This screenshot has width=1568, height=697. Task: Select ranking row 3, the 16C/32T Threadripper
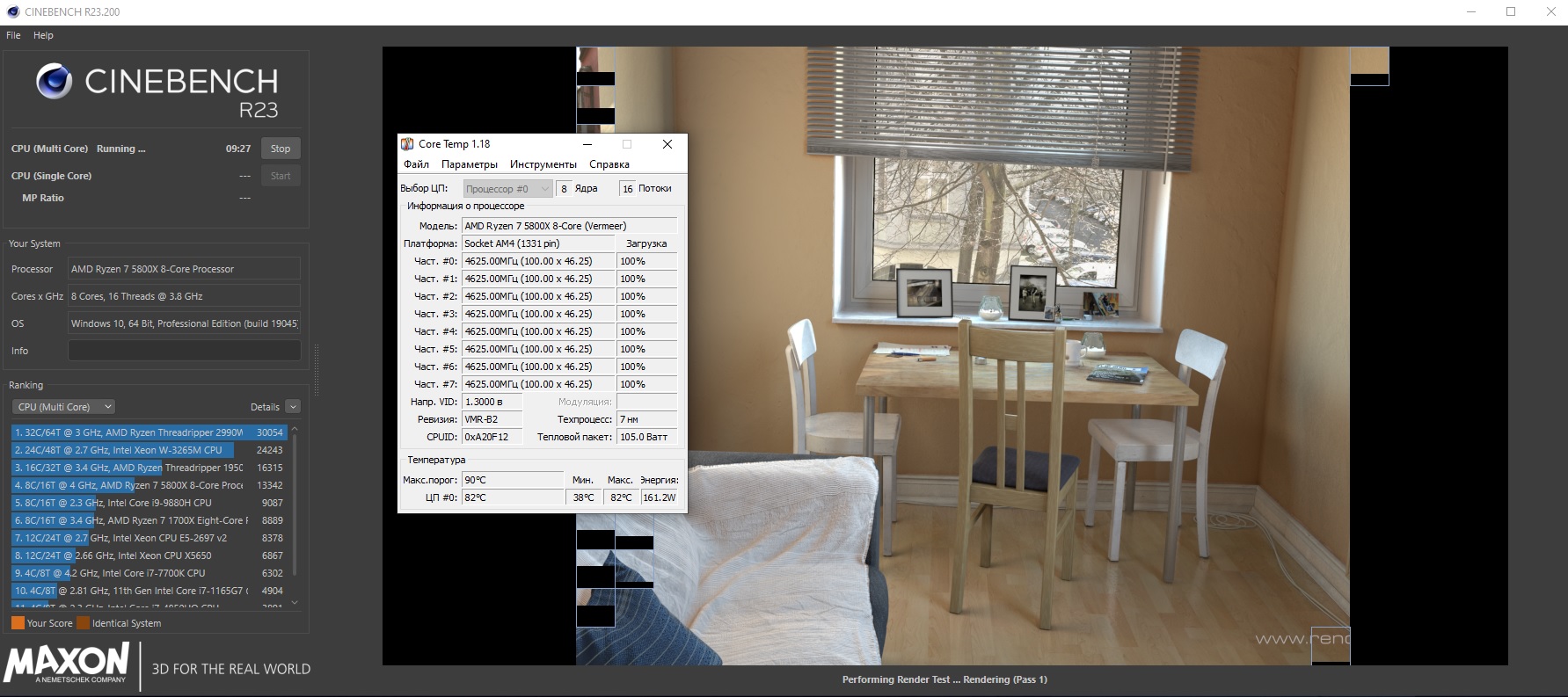click(149, 468)
